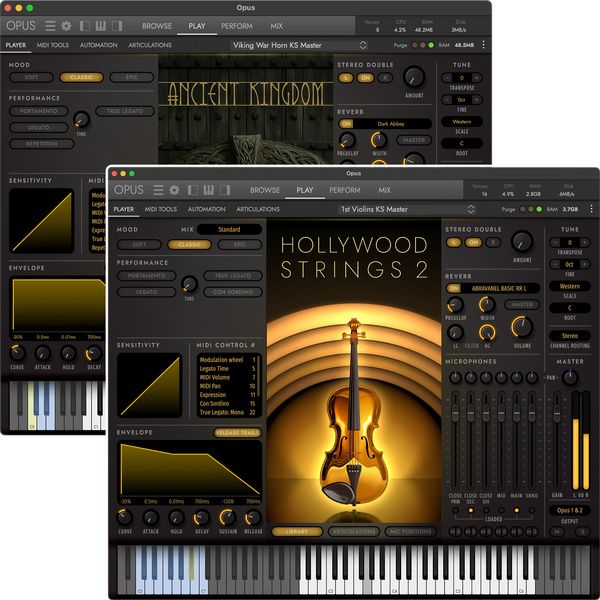Click the Stereo Double Amount knob in Ancient Kingdom
The width and height of the screenshot is (600, 600).
click(414, 77)
